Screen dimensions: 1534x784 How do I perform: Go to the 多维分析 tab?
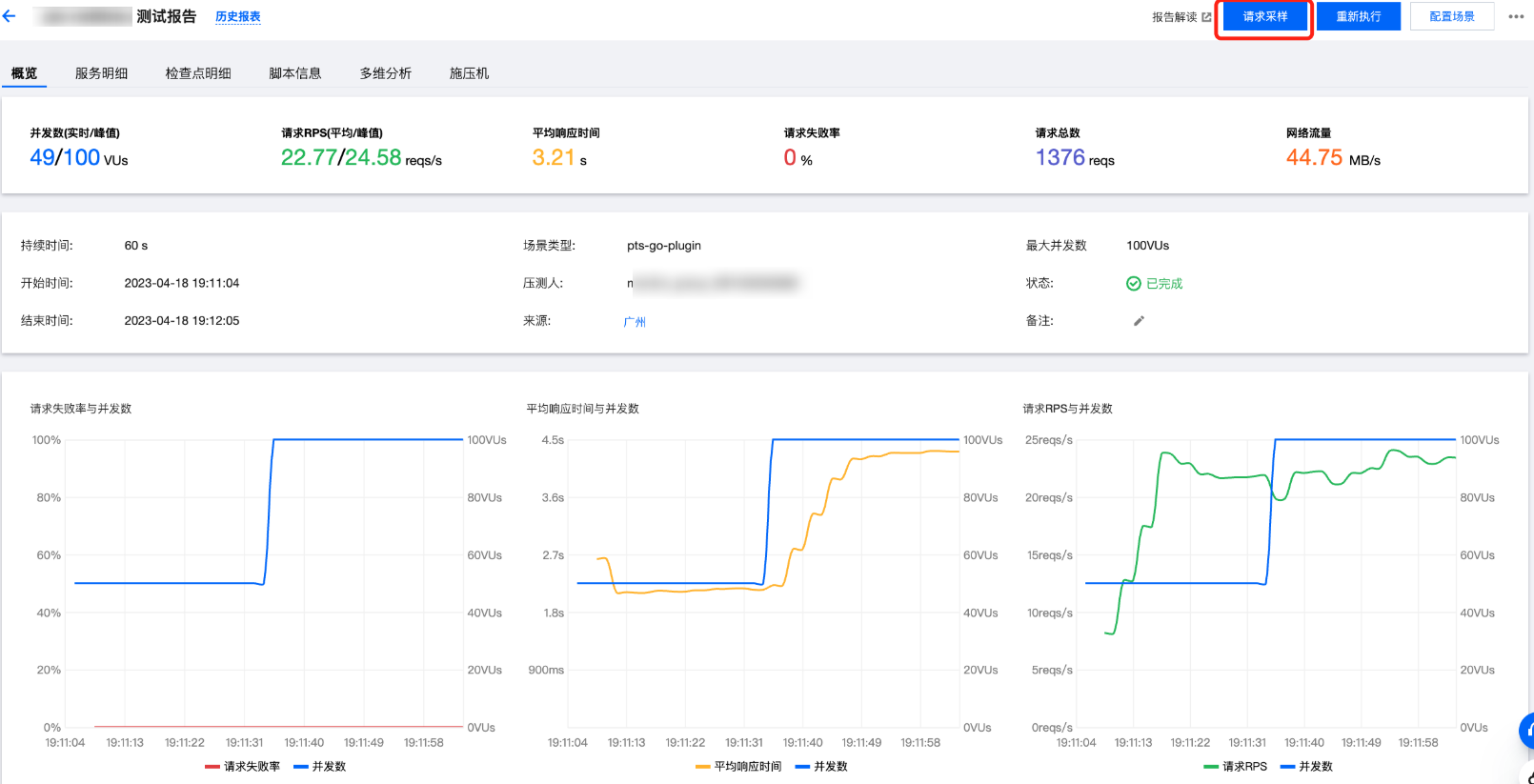click(386, 73)
